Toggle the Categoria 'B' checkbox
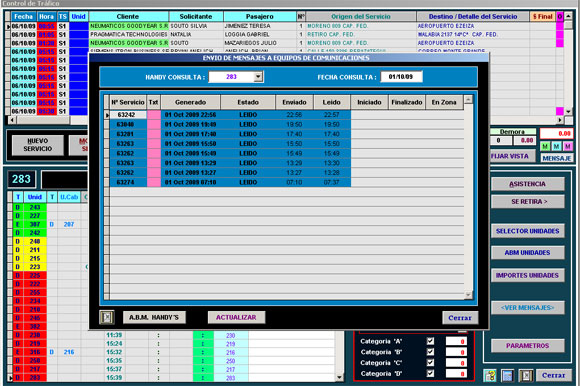Screen dimensions: 580x386 (430, 352)
